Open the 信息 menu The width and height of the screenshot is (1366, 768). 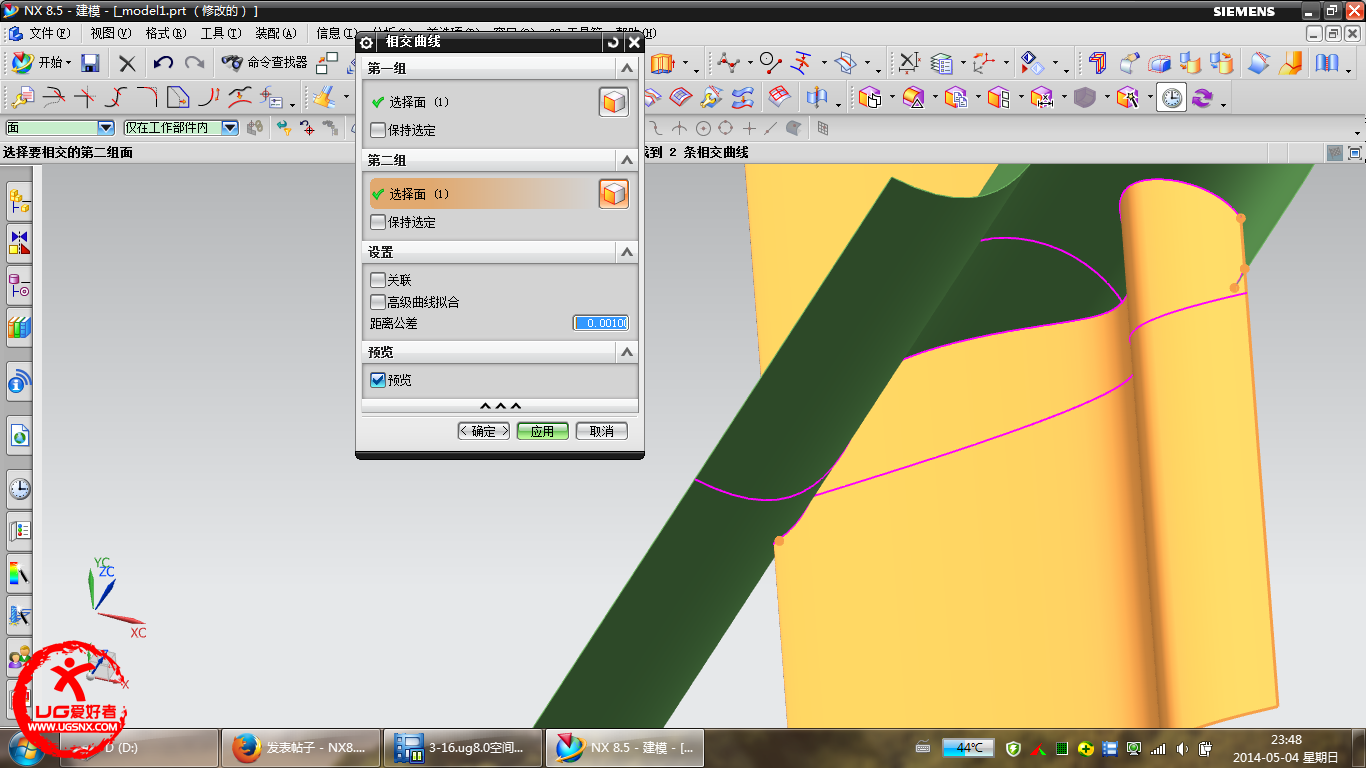(335, 33)
